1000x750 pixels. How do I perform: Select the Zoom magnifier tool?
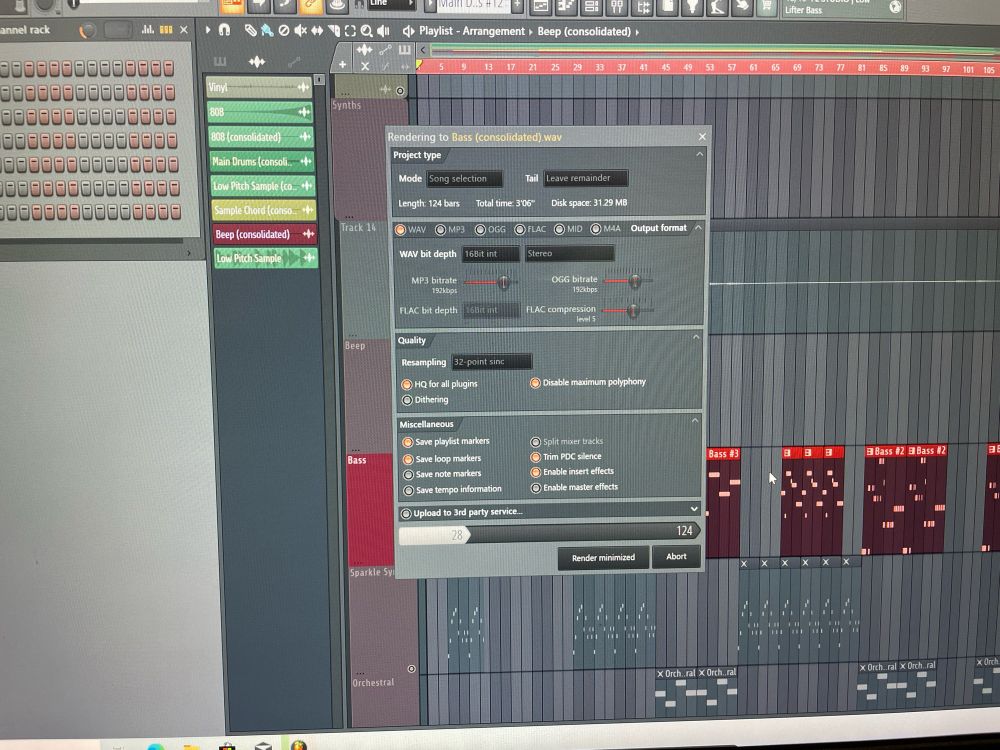[366, 31]
